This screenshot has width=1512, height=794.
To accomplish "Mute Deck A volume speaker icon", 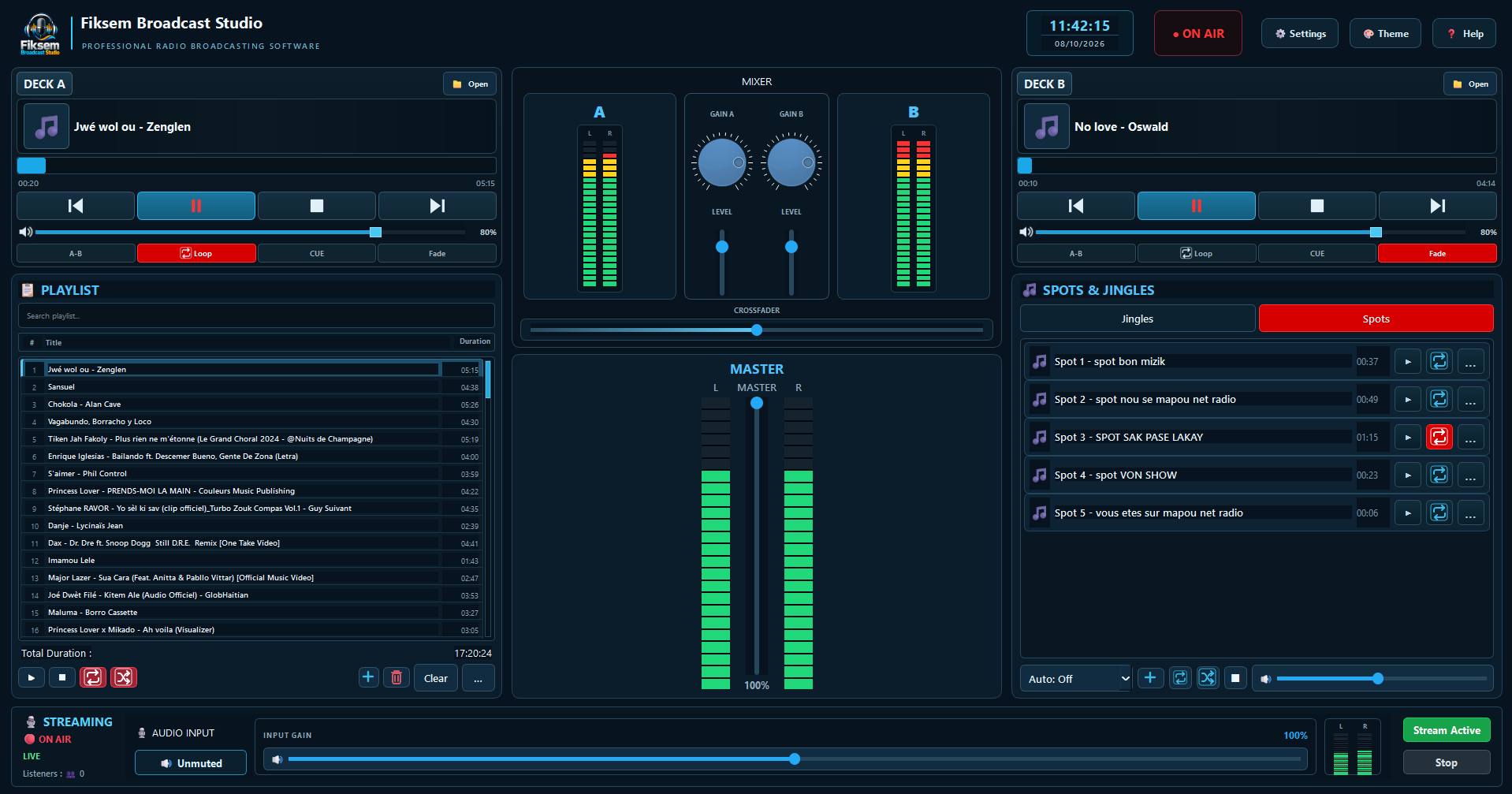I will [x=26, y=232].
